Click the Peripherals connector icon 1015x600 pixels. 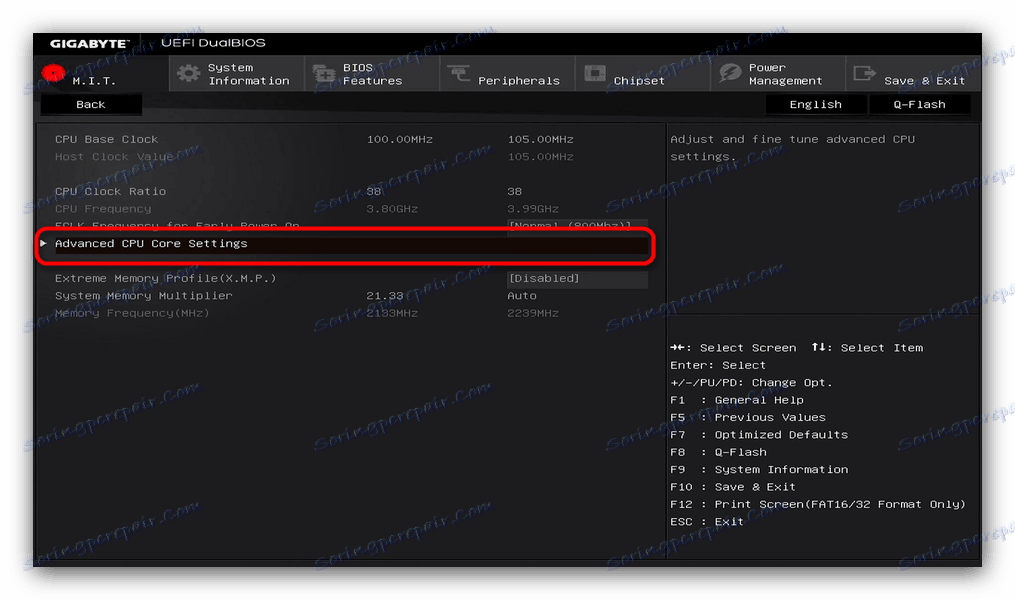pyautogui.click(x=458, y=73)
